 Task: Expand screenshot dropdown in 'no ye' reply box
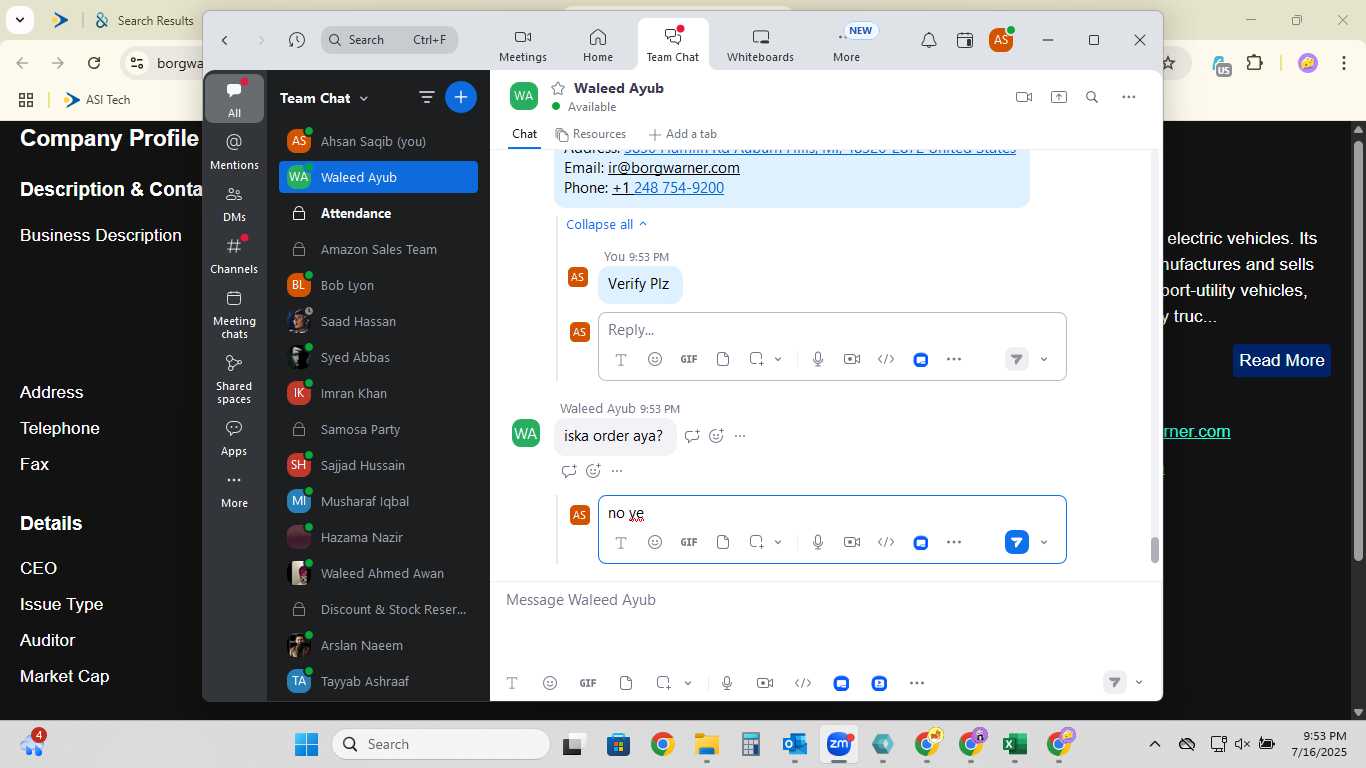coord(778,542)
